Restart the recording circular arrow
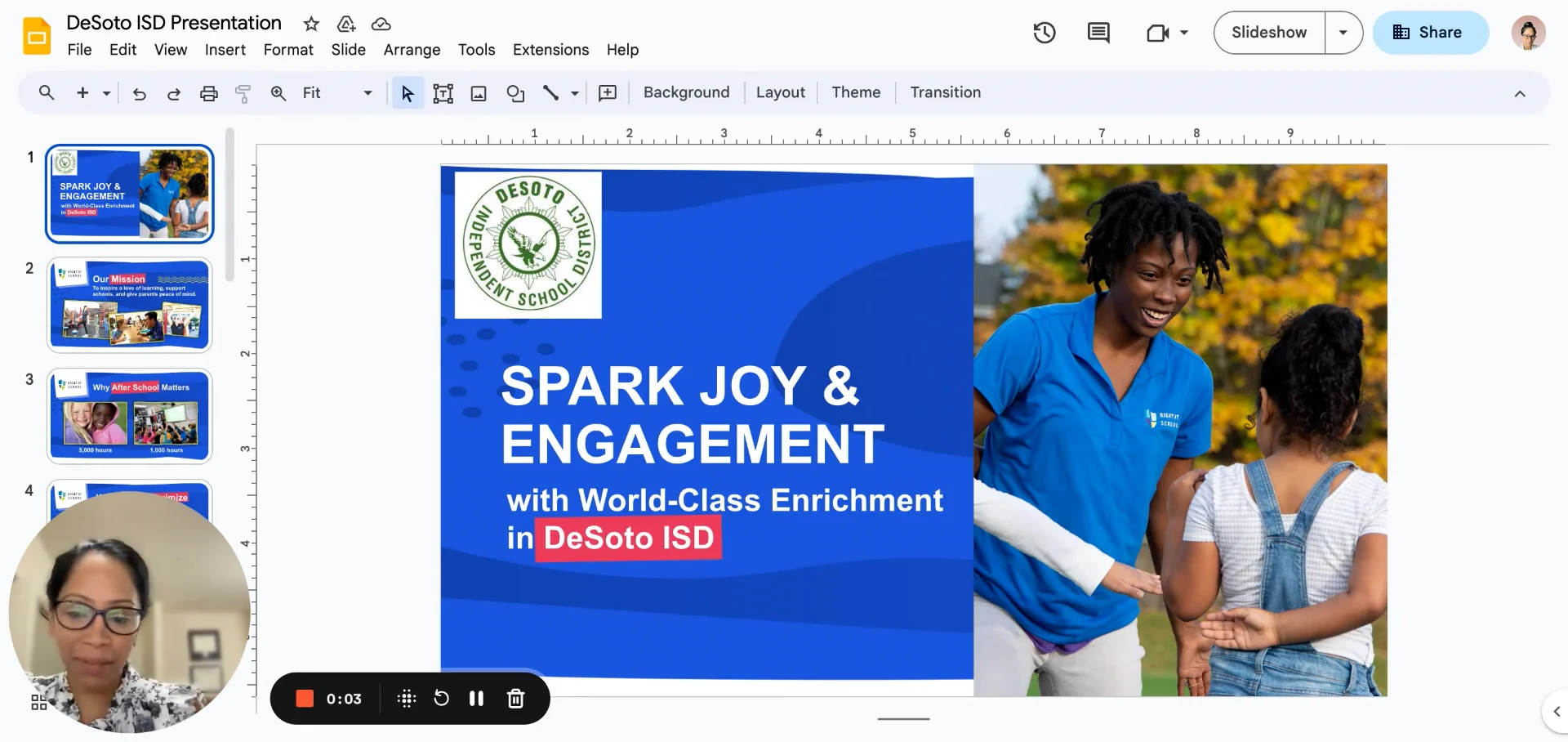This screenshot has height=742, width=1568. [441, 699]
